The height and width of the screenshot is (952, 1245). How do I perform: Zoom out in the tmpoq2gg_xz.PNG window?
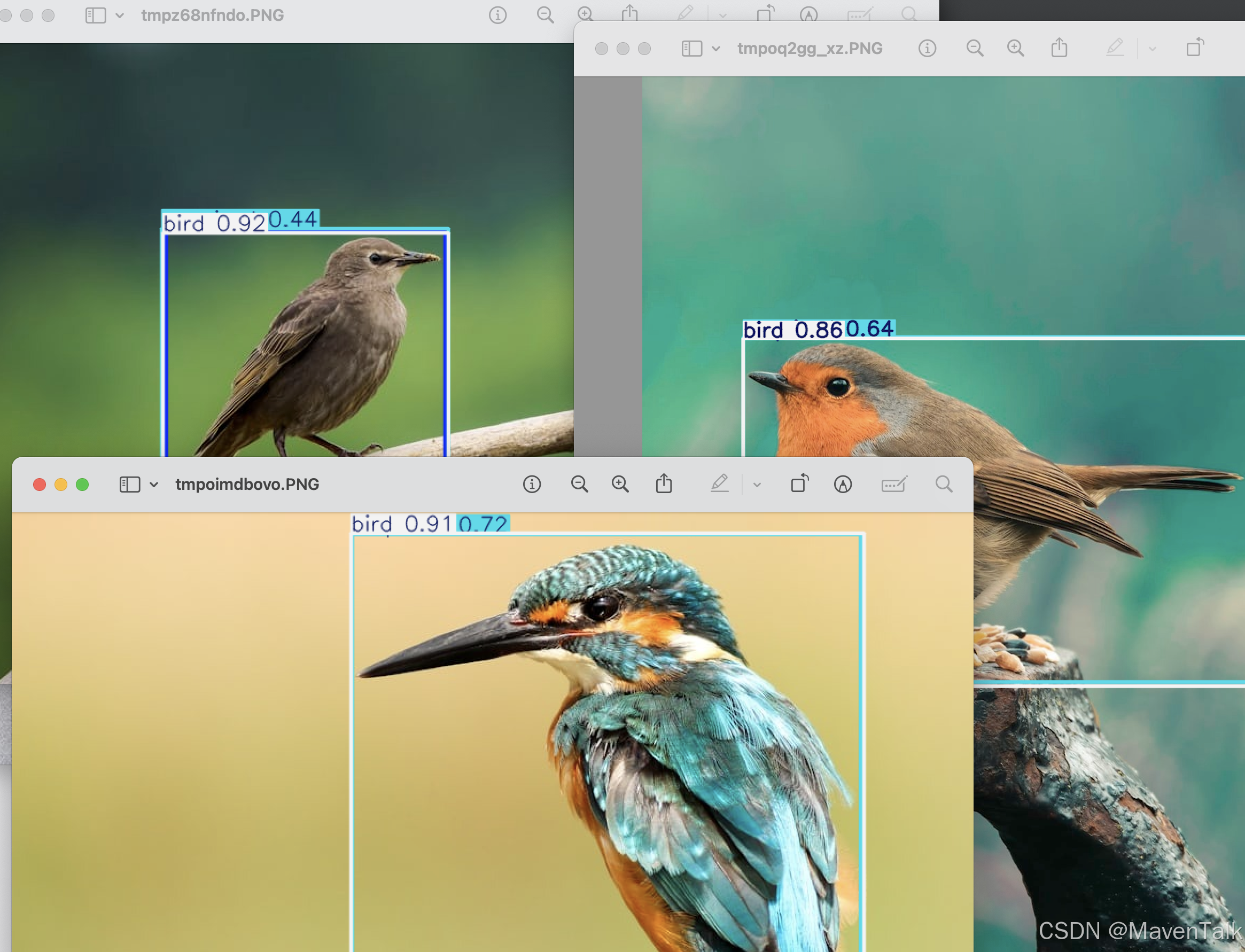pos(975,49)
